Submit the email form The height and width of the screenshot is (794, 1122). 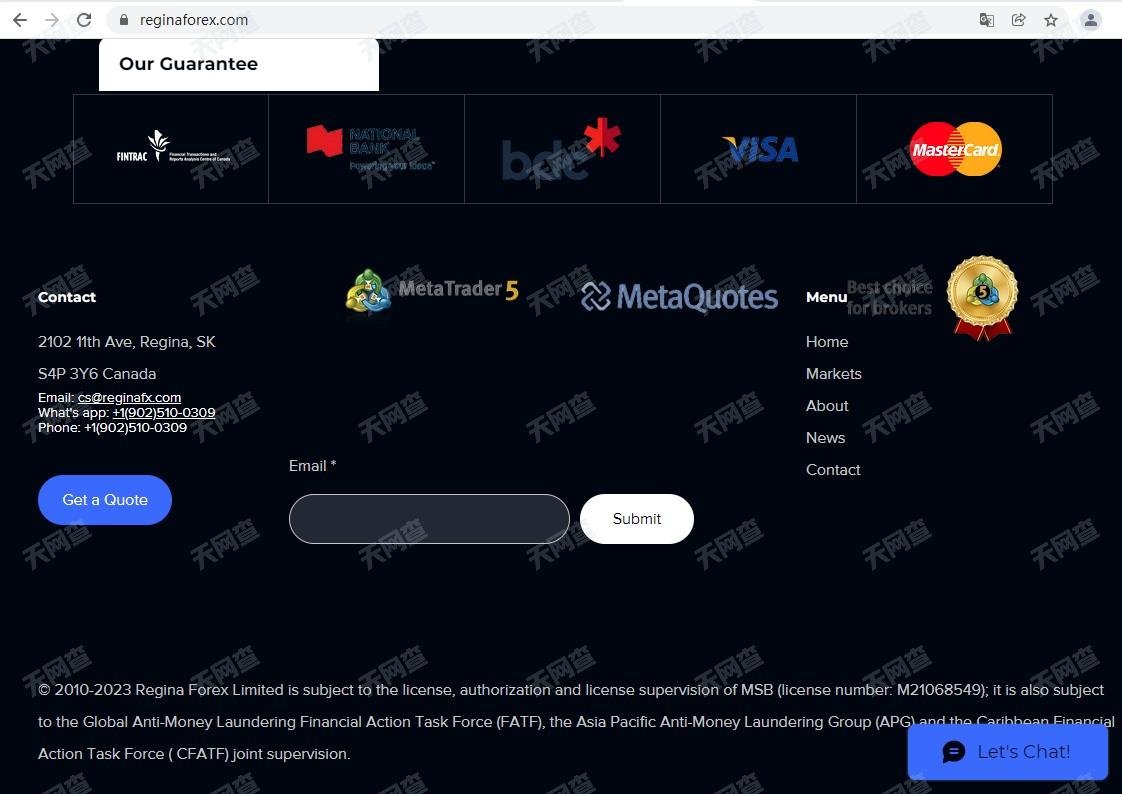pyautogui.click(x=637, y=519)
